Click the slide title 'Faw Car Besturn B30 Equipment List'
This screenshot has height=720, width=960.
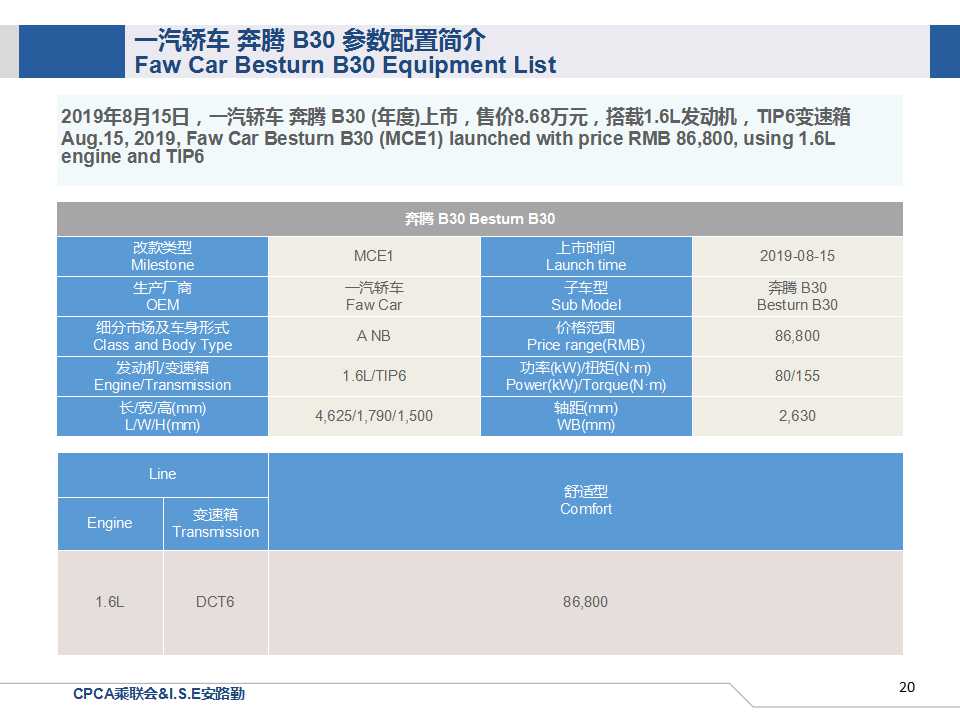coord(345,65)
